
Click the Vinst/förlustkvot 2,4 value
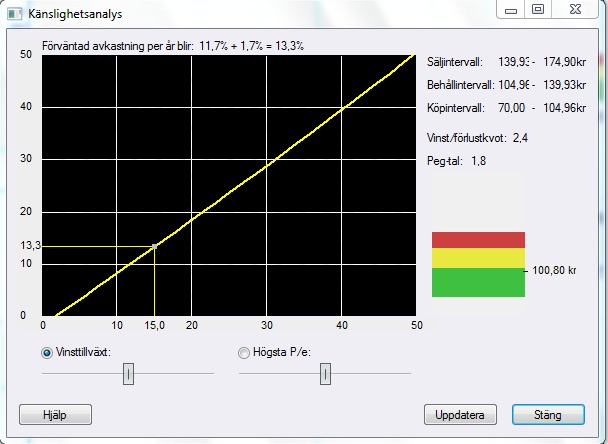520,138
